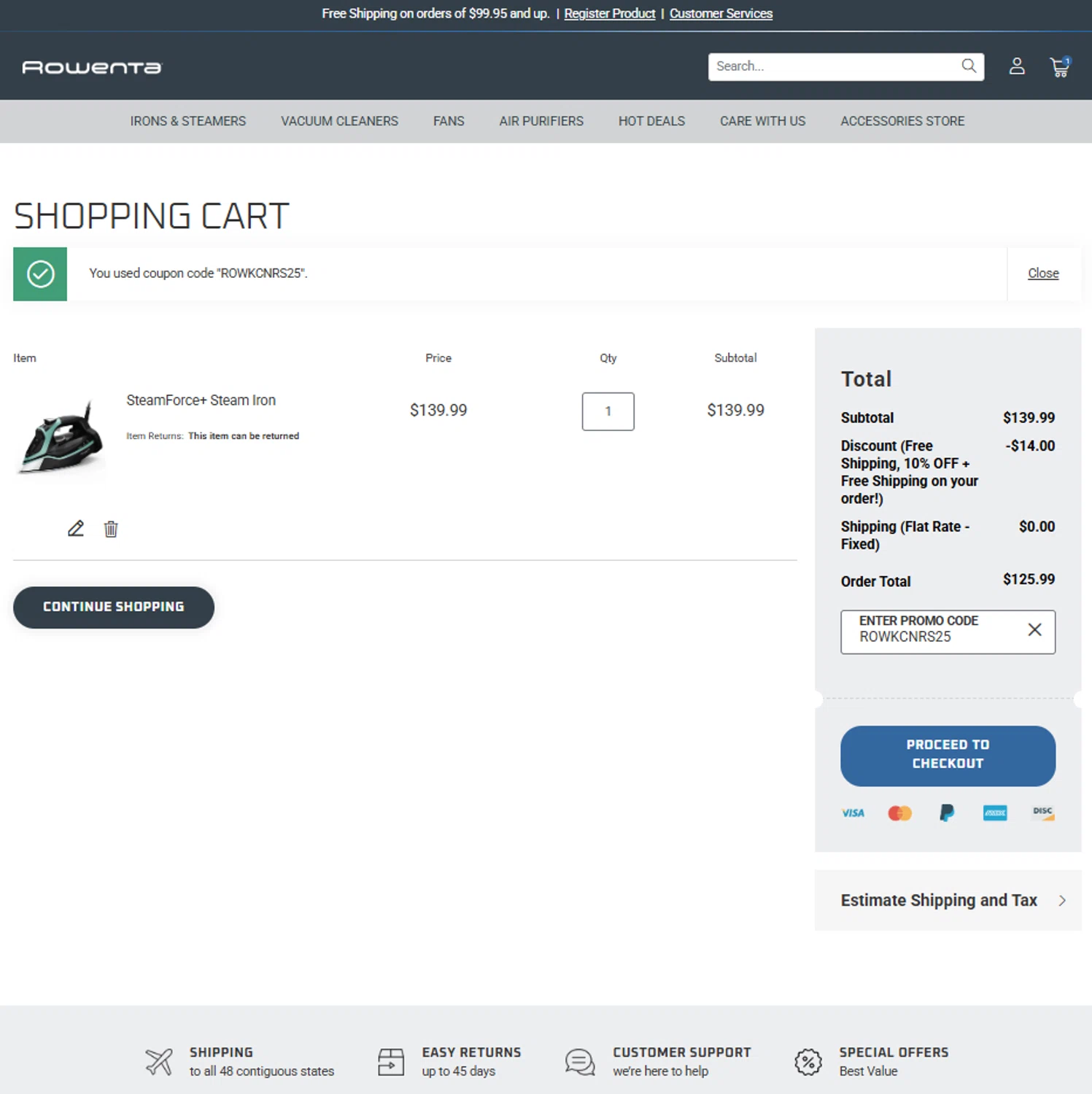Click the "SHOPPING CART" heading
1092x1094 pixels.
pyautogui.click(x=152, y=216)
